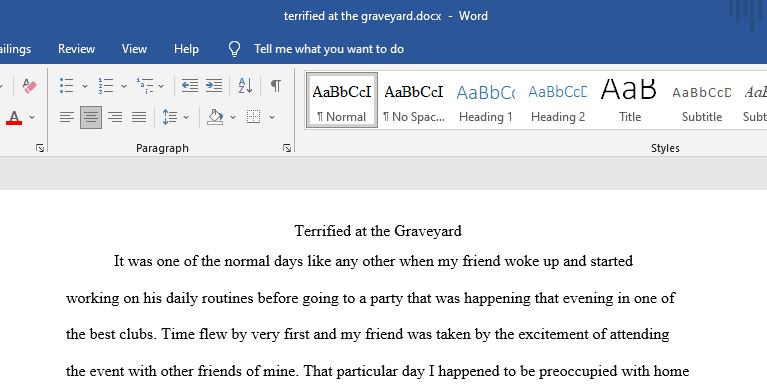Click the Clear All Formatting eraser icon

(x=29, y=86)
